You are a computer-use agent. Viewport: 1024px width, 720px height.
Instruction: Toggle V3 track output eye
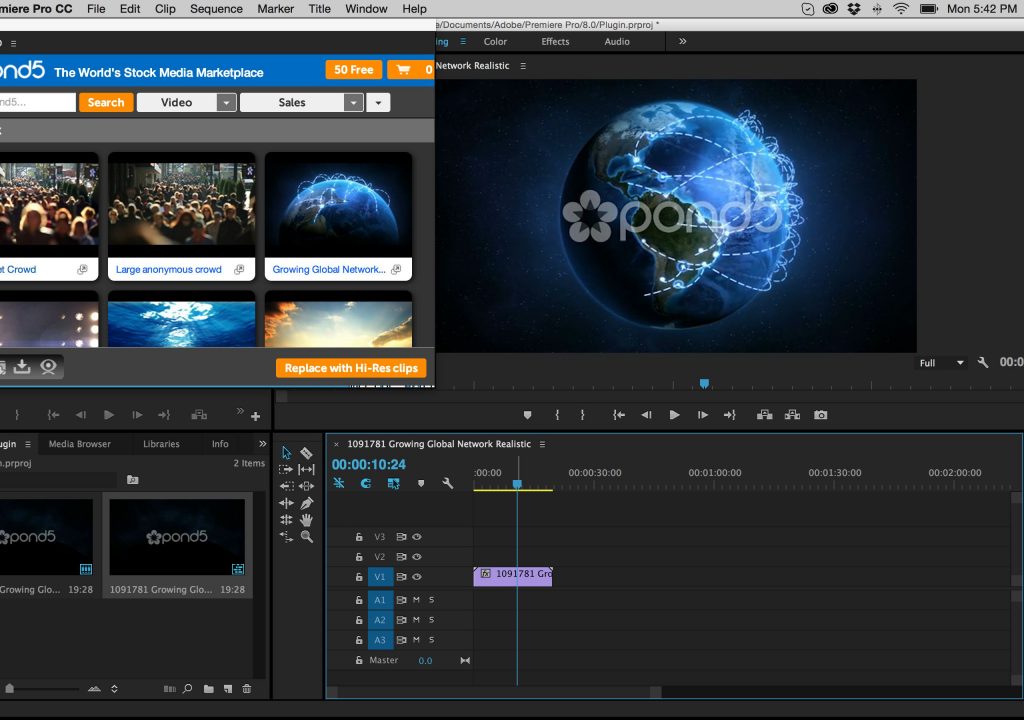coord(417,536)
